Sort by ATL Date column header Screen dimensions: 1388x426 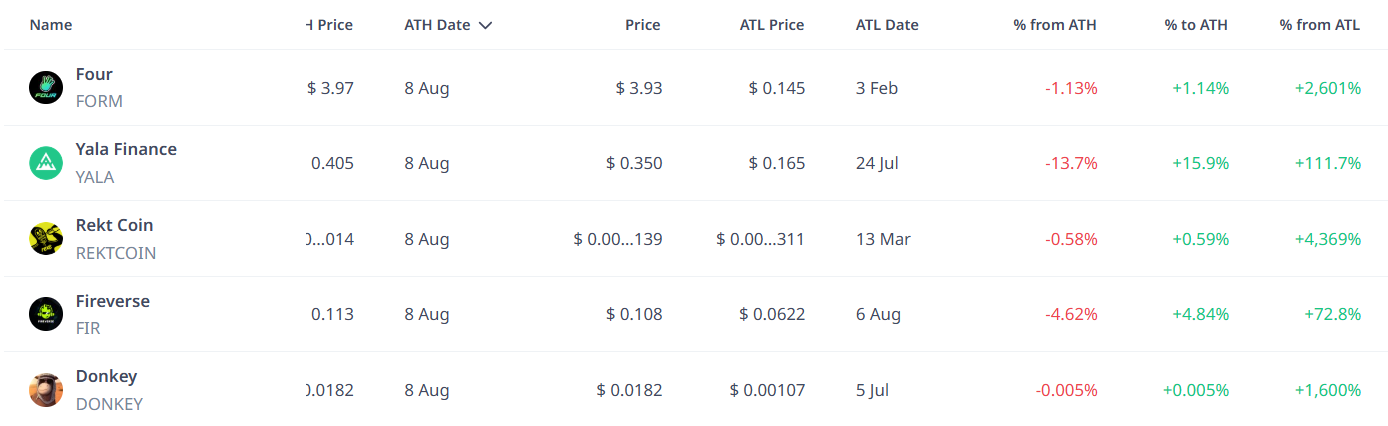[x=887, y=25]
